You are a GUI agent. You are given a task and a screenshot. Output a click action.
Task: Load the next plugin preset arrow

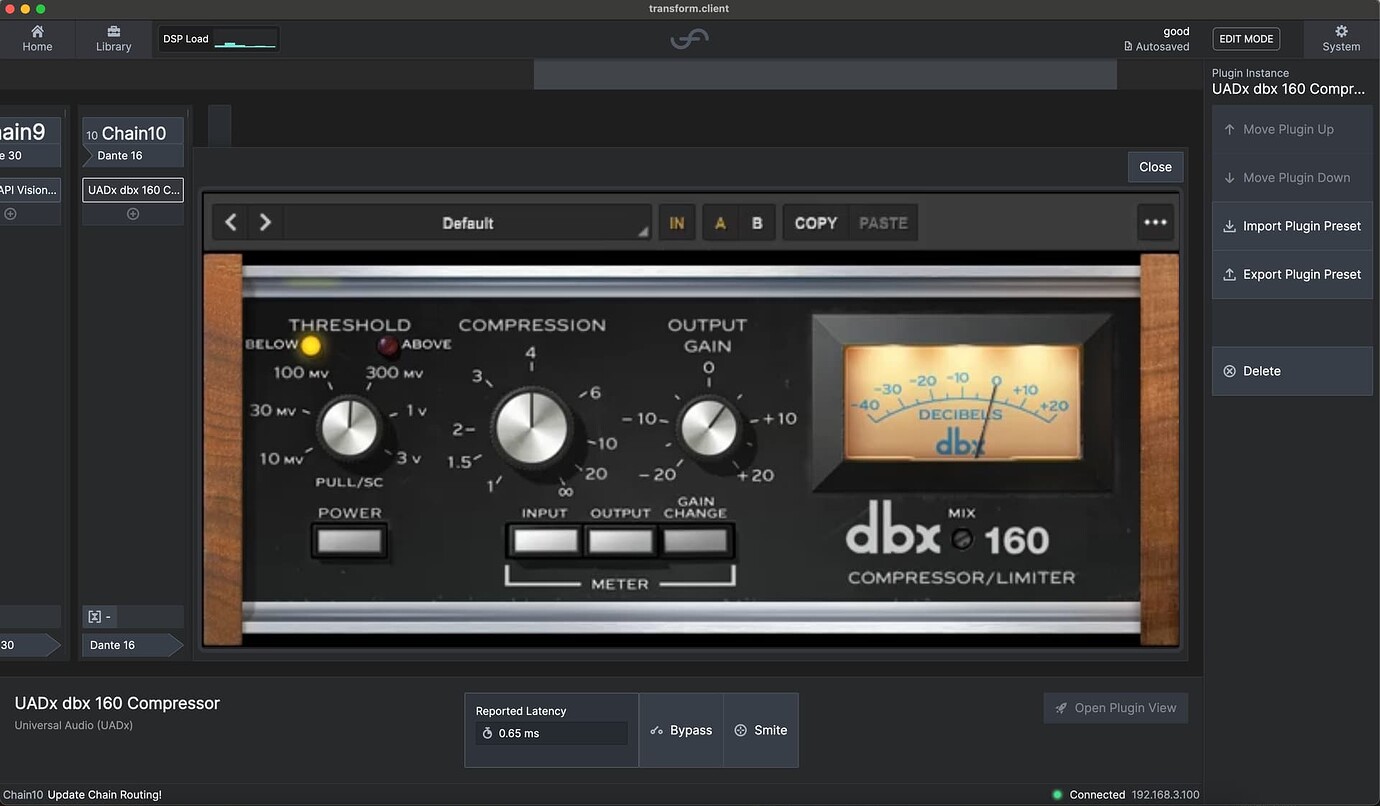pyautogui.click(x=265, y=222)
